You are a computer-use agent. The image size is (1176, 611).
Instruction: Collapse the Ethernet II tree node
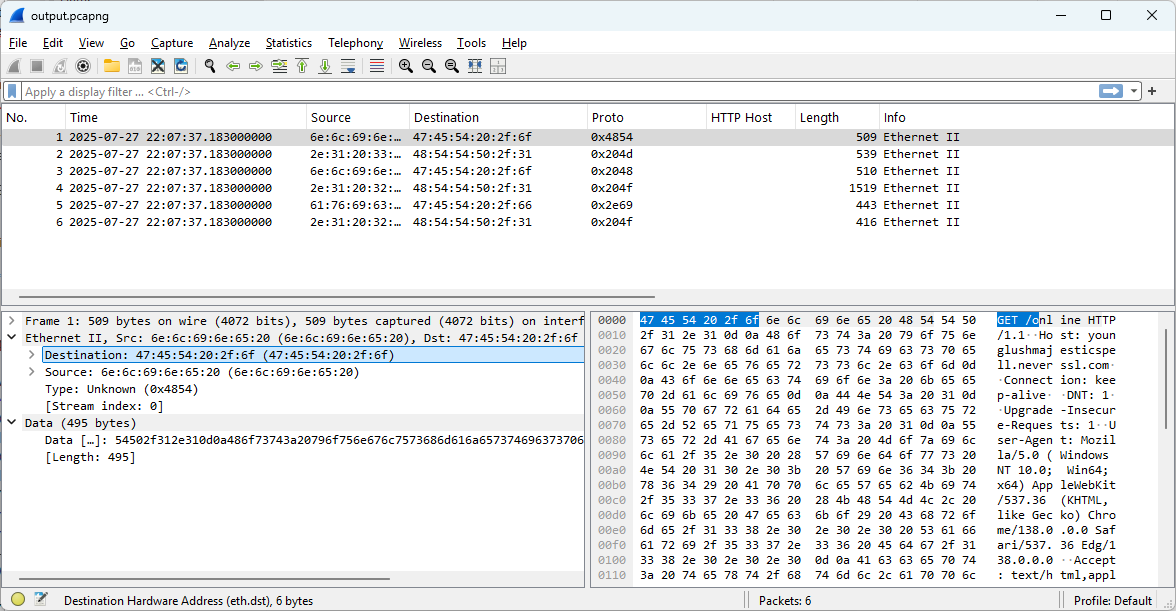click(12, 337)
